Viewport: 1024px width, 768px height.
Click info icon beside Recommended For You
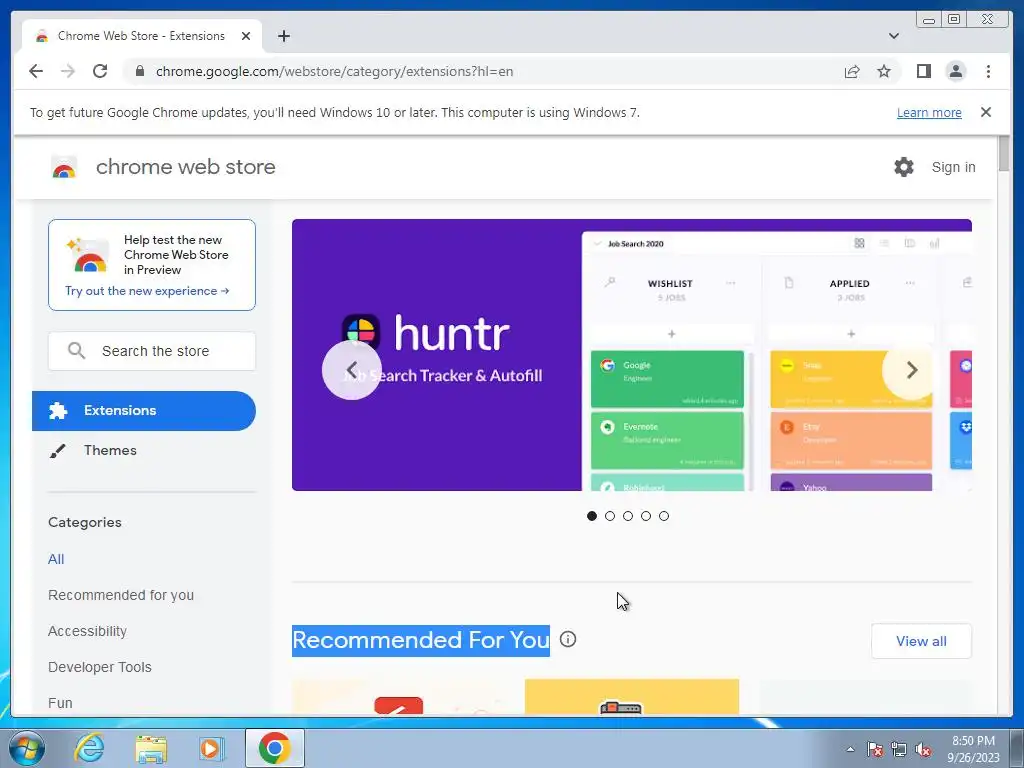[568, 639]
